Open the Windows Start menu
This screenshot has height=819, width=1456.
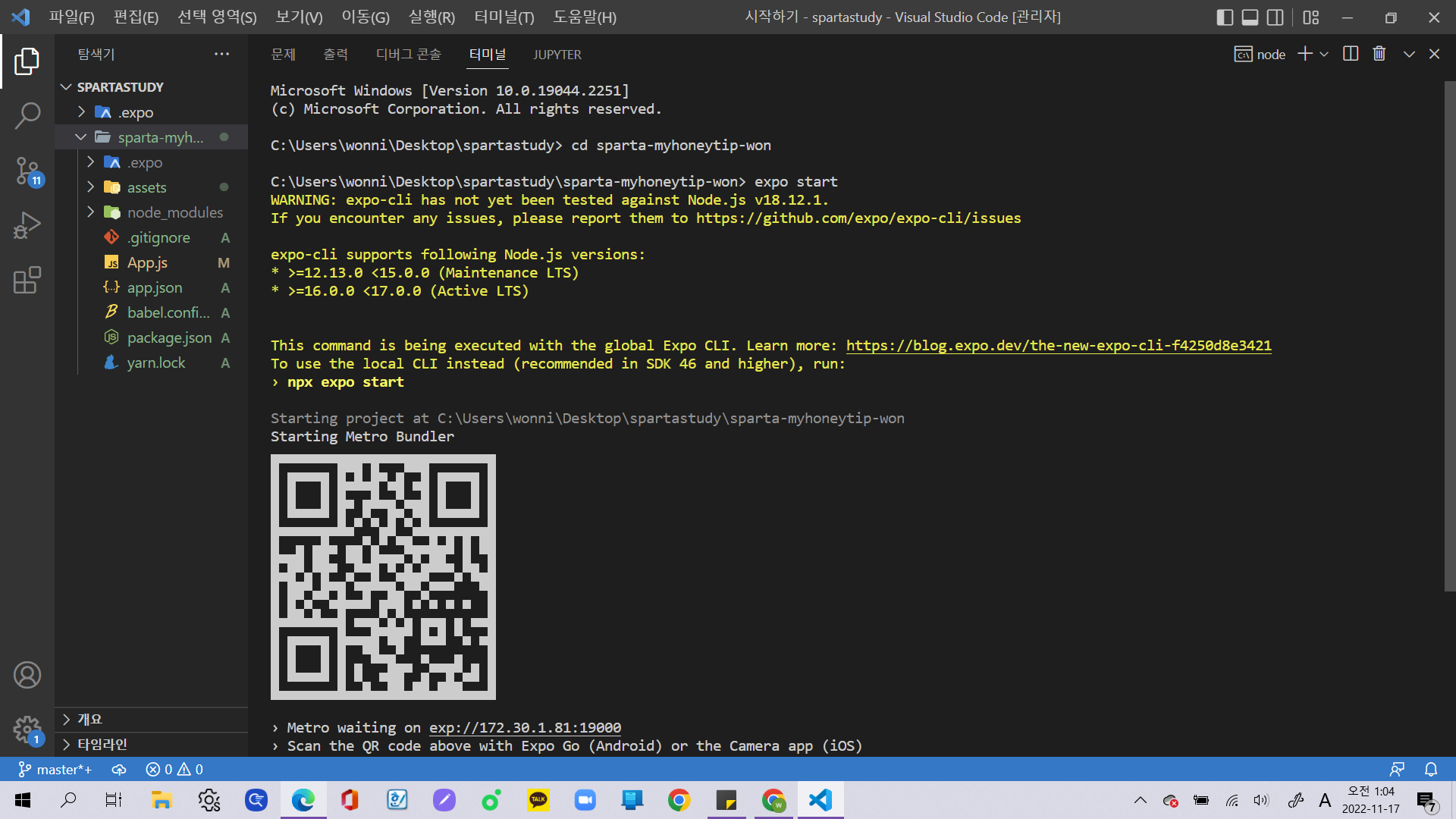[x=23, y=800]
